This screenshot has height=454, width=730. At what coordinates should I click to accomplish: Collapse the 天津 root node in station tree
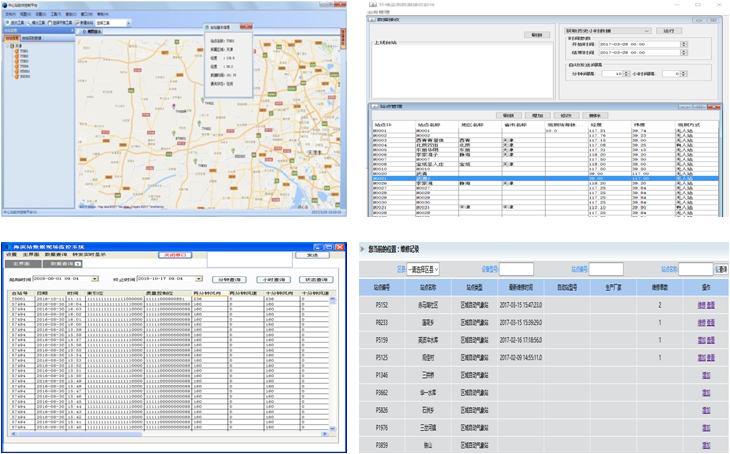tap(7, 46)
